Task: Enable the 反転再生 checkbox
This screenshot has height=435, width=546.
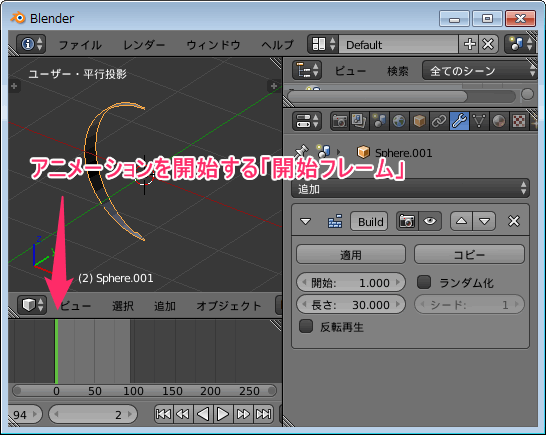Action: (x=306, y=326)
